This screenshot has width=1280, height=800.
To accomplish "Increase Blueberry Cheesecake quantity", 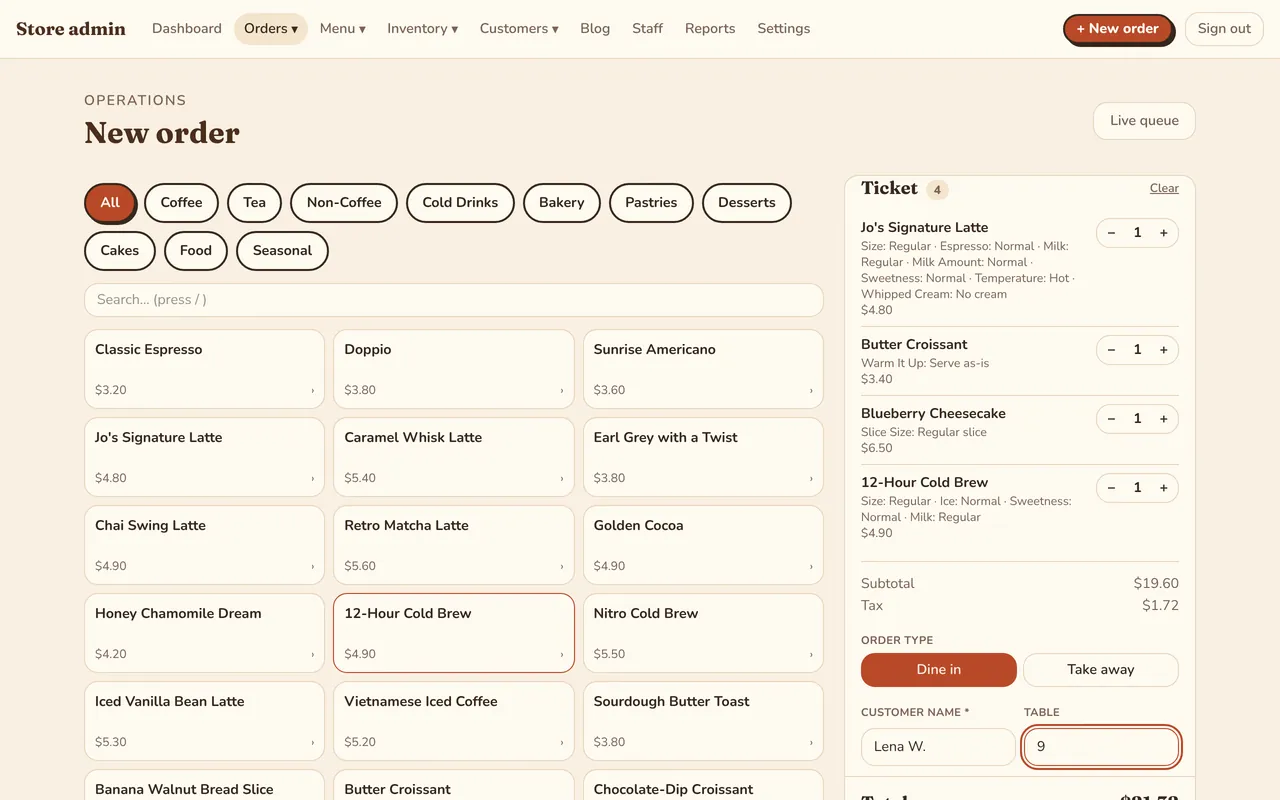I will pyautogui.click(x=1164, y=419).
